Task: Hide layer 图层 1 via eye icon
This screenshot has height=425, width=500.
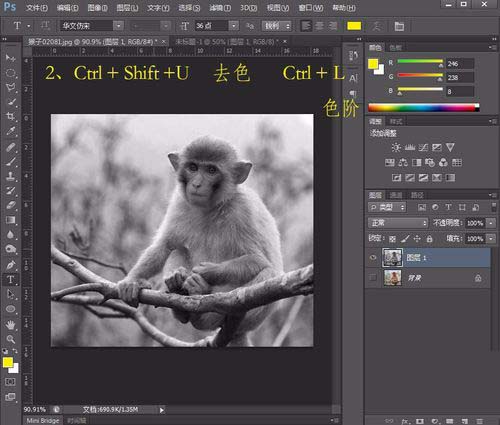Action: pyautogui.click(x=373, y=257)
